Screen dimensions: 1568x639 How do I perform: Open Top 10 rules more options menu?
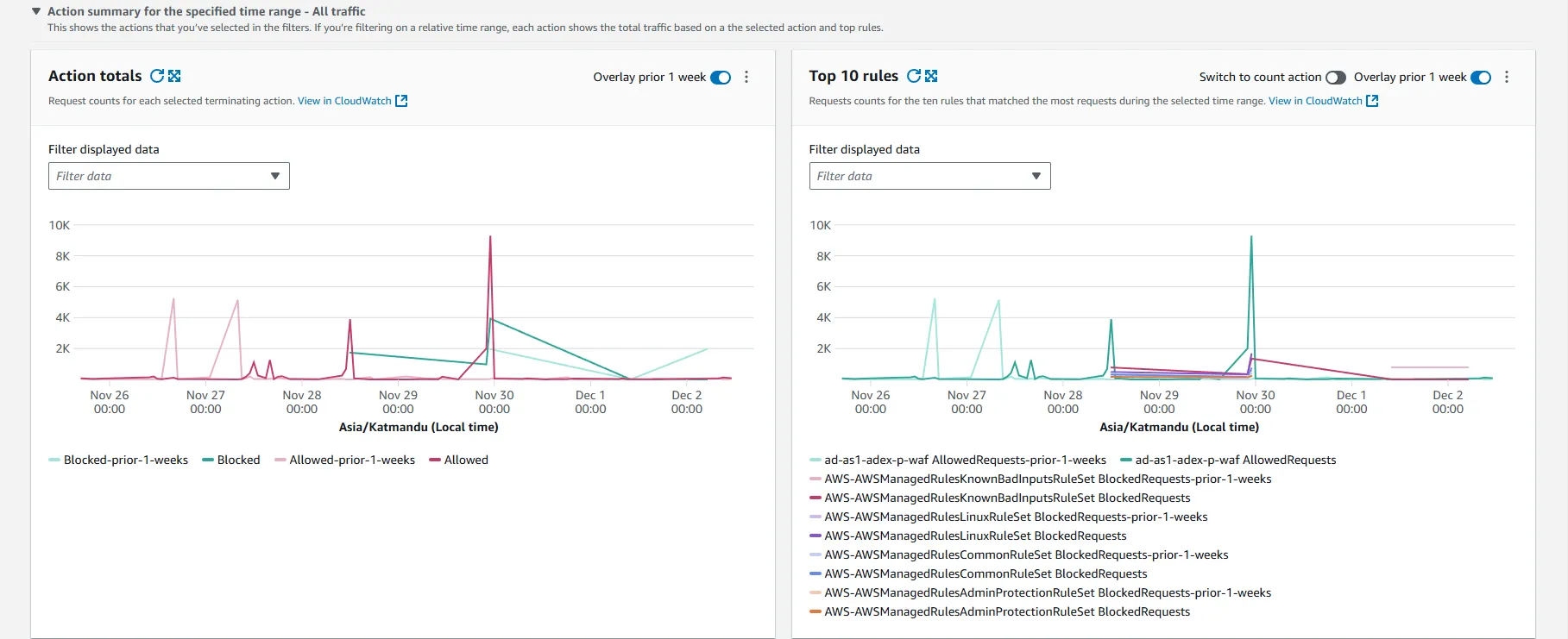[x=1507, y=77]
